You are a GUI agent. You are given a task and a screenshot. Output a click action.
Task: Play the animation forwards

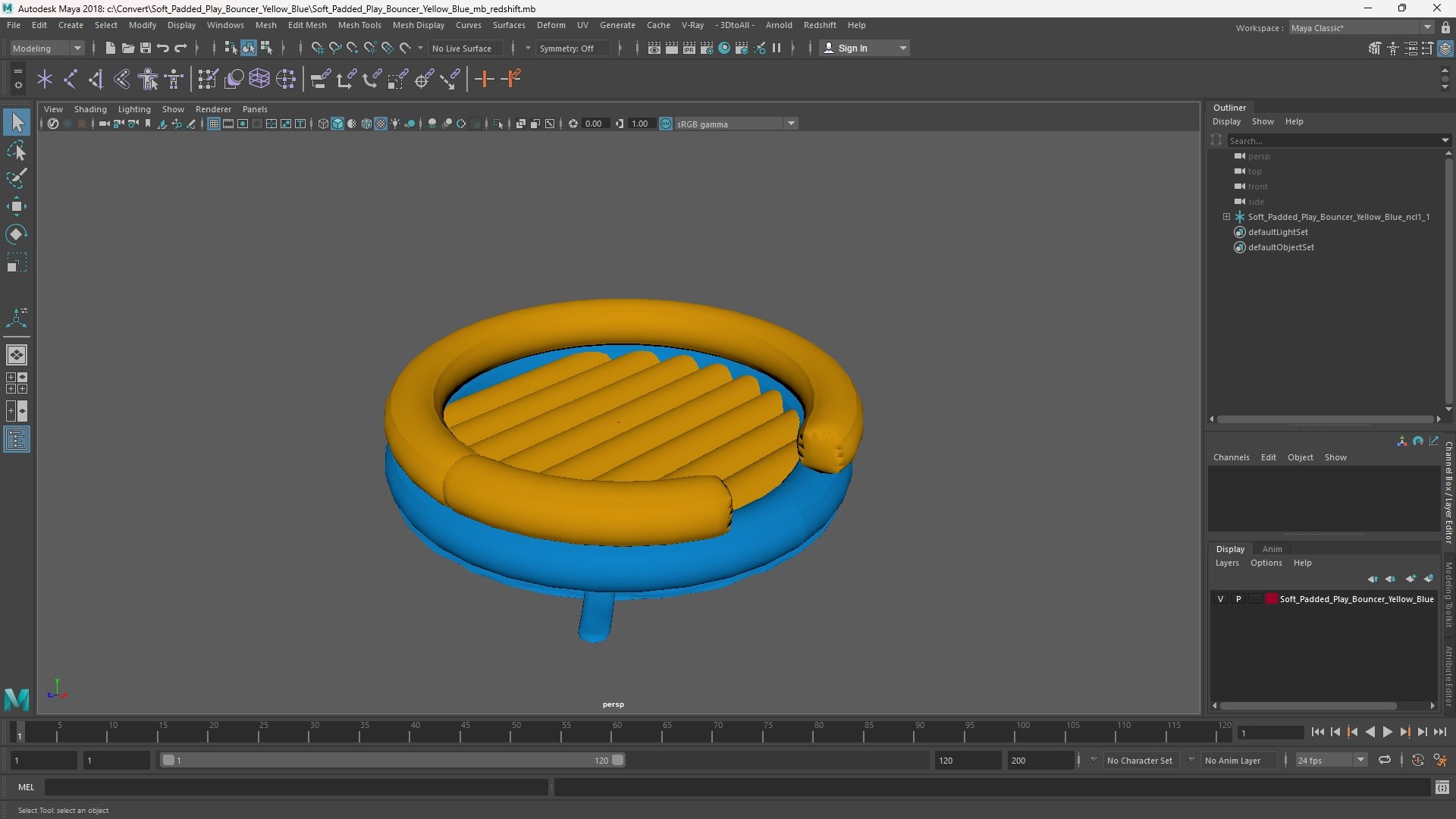[1387, 732]
